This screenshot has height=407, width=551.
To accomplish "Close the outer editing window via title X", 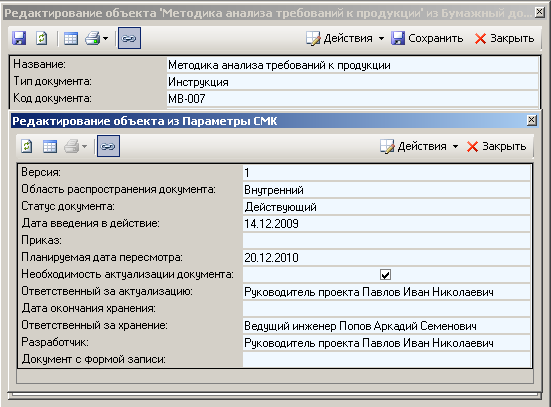I will [540, 12].
